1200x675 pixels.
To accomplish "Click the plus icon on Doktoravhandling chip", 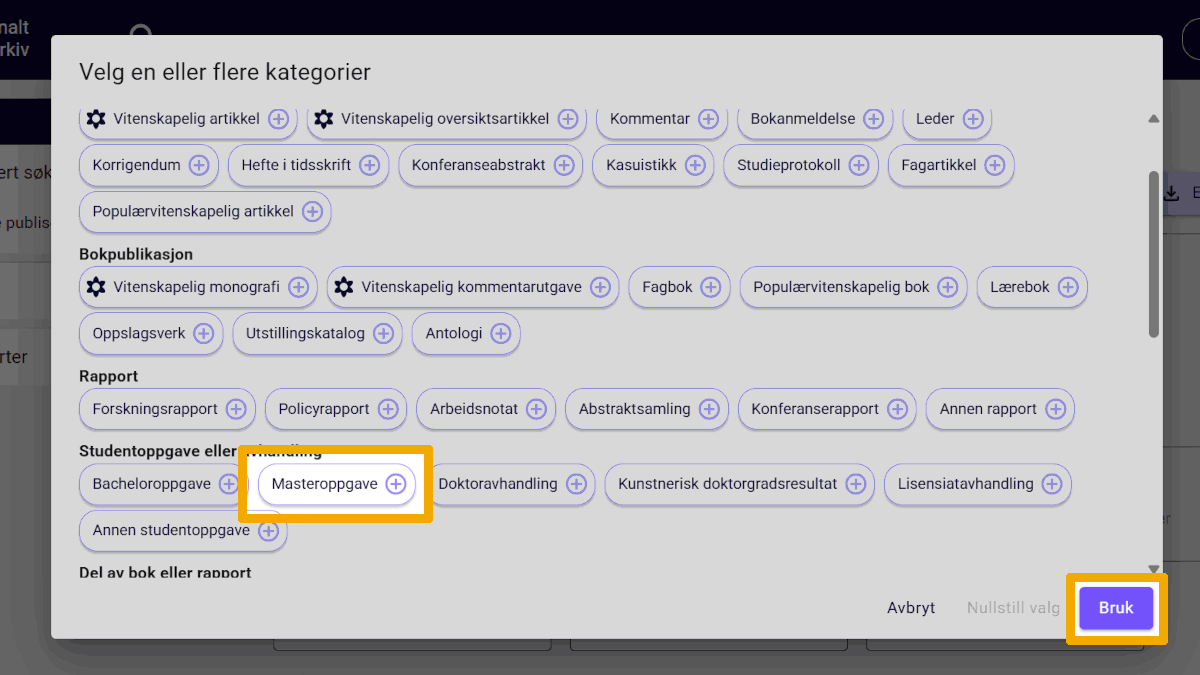I will 576,484.
